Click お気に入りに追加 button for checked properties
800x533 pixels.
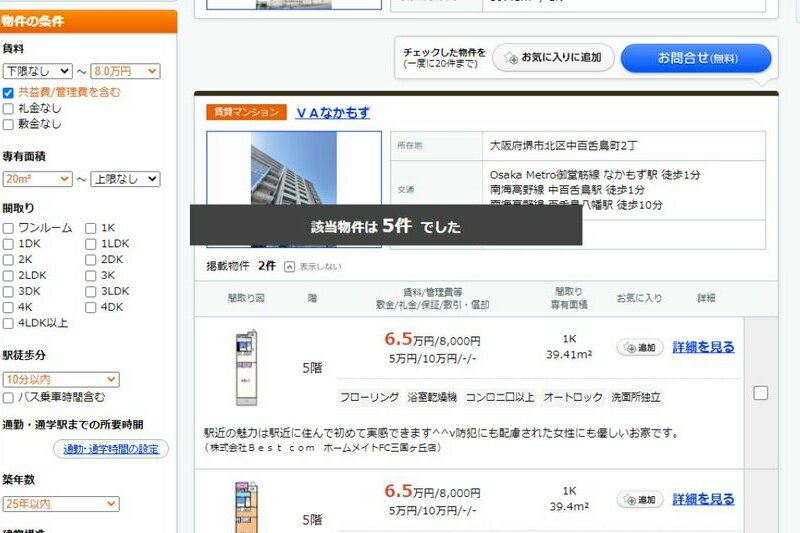[553, 58]
